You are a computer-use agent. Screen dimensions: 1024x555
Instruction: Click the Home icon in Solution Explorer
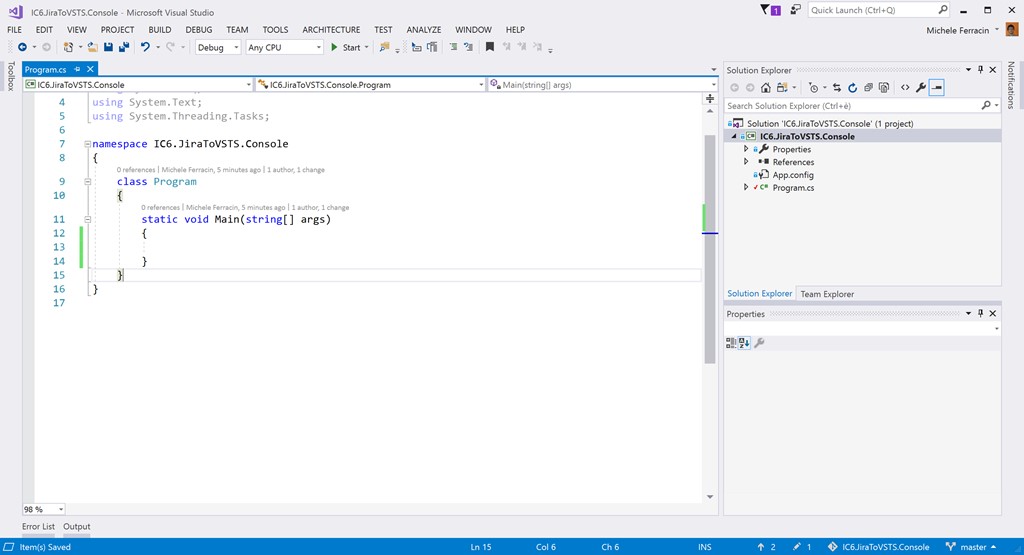tap(766, 88)
